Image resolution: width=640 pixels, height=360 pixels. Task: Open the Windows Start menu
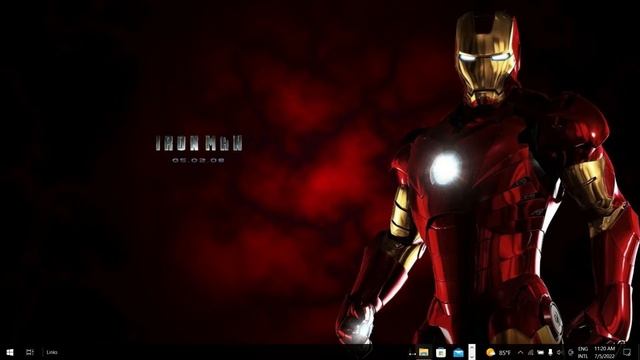(x=10, y=352)
